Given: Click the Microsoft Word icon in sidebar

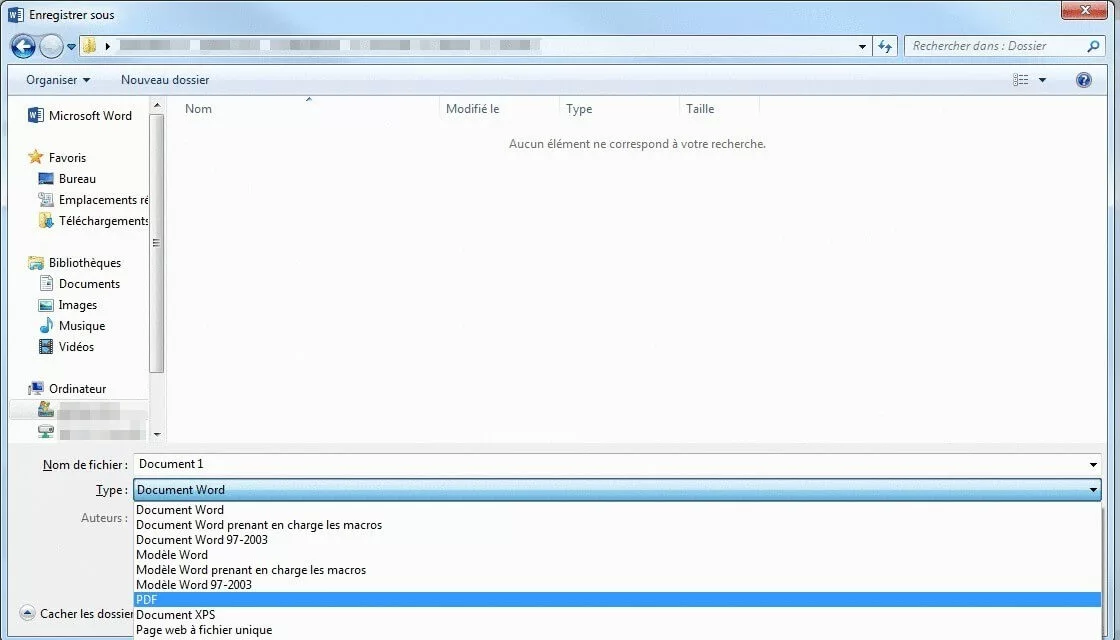Looking at the screenshot, I should (x=36, y=115).
